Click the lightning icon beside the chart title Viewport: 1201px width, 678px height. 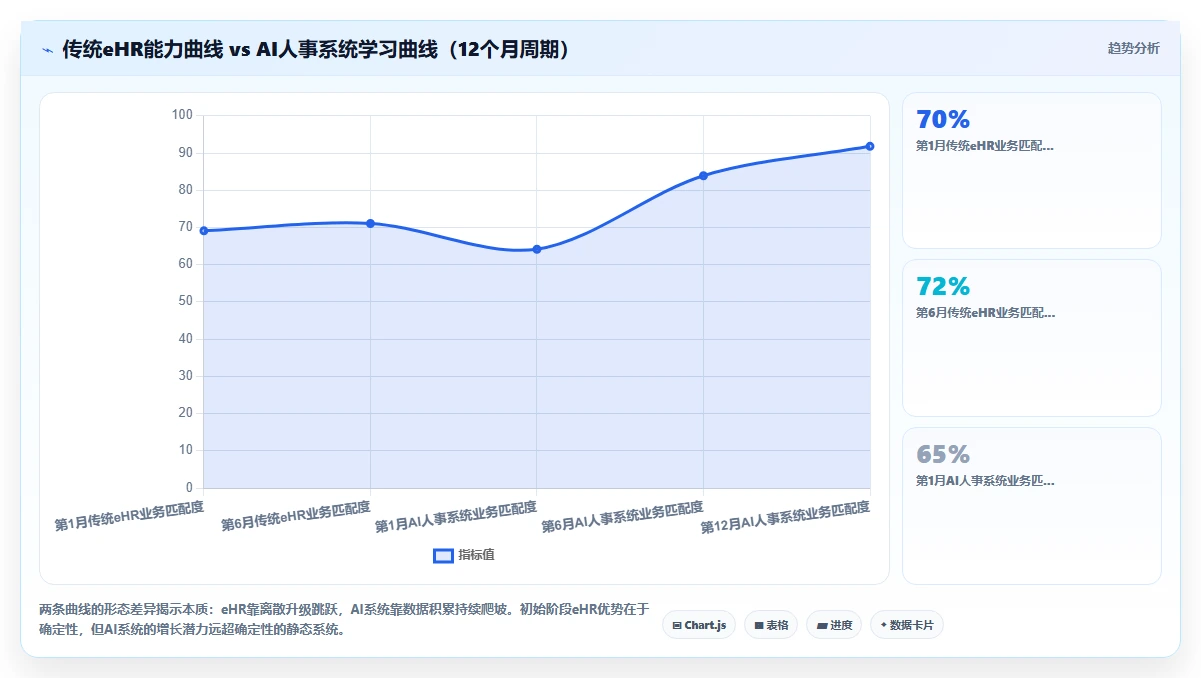point(47,50)
